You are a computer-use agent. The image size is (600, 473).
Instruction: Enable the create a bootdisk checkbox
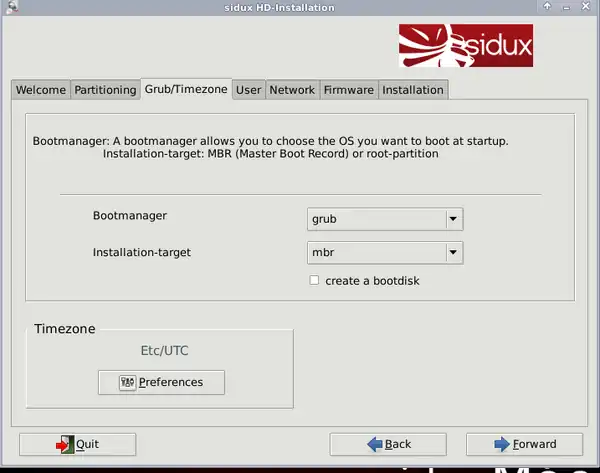coord(314,281)
